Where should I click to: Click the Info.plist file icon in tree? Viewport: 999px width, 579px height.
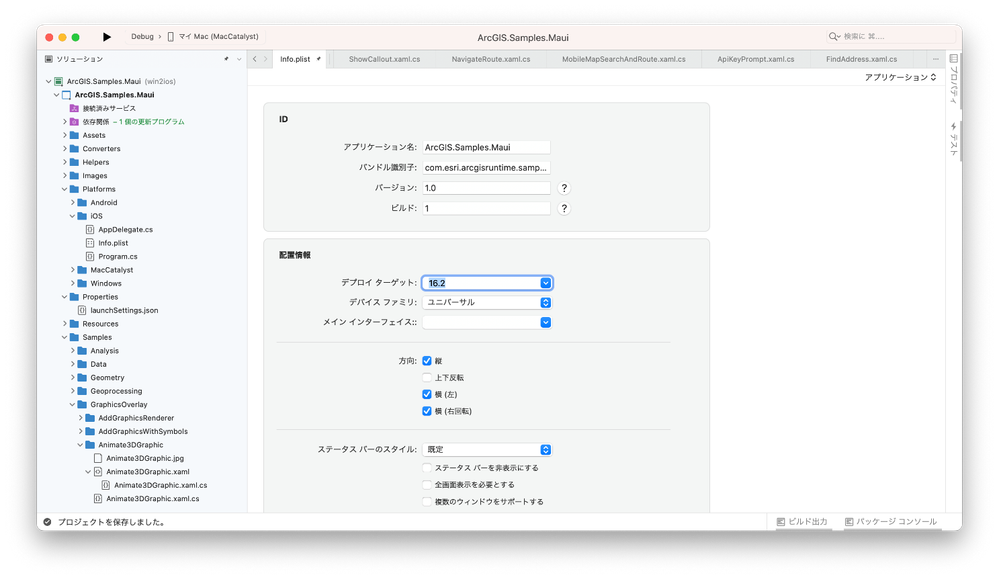tap(90, 243)
